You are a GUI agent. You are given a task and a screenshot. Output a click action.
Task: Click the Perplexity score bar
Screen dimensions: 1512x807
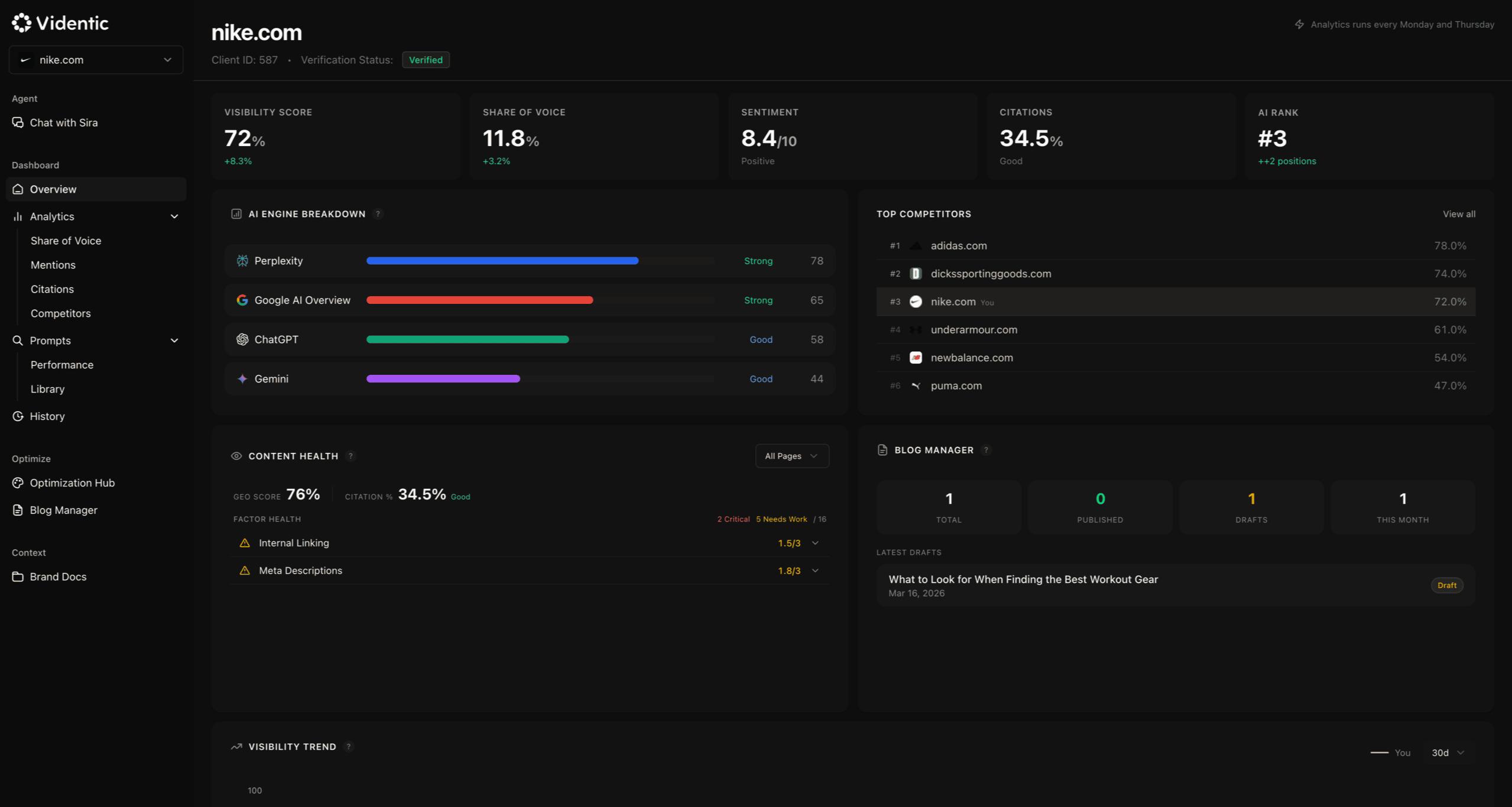click(x=502, y=260)
